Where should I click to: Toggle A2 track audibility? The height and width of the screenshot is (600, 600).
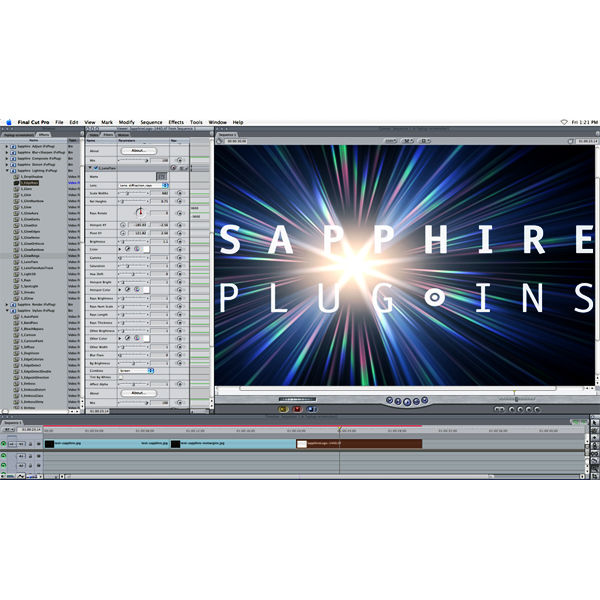3,465
